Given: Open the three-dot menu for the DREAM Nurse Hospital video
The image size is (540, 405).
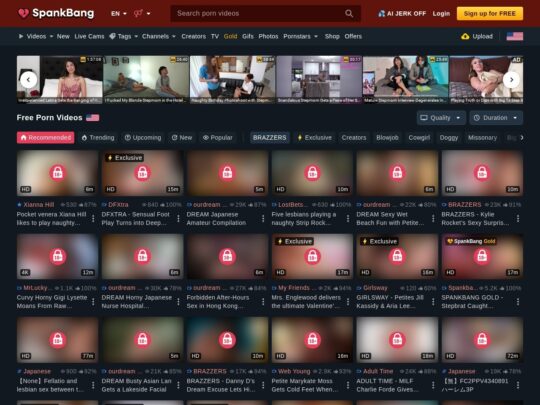Looking at the screenshot, I should point(178,302).
